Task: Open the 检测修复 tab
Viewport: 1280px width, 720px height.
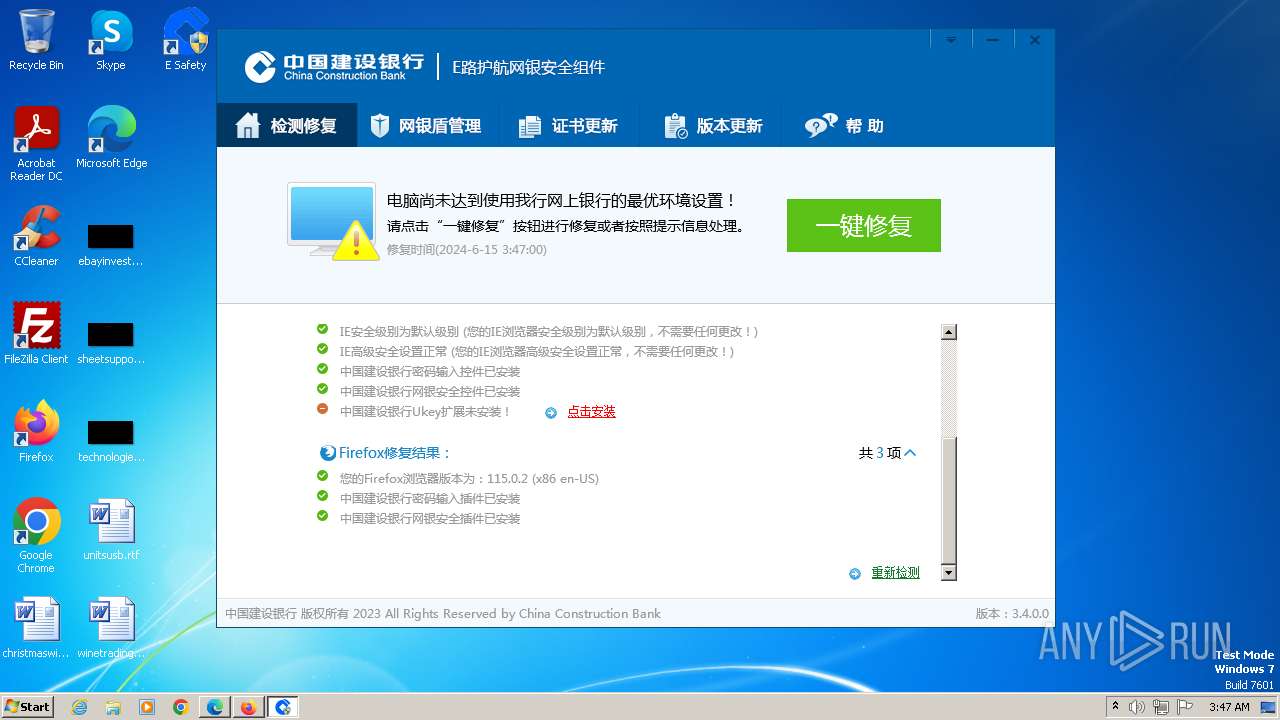Action: (x=286, y=126)
